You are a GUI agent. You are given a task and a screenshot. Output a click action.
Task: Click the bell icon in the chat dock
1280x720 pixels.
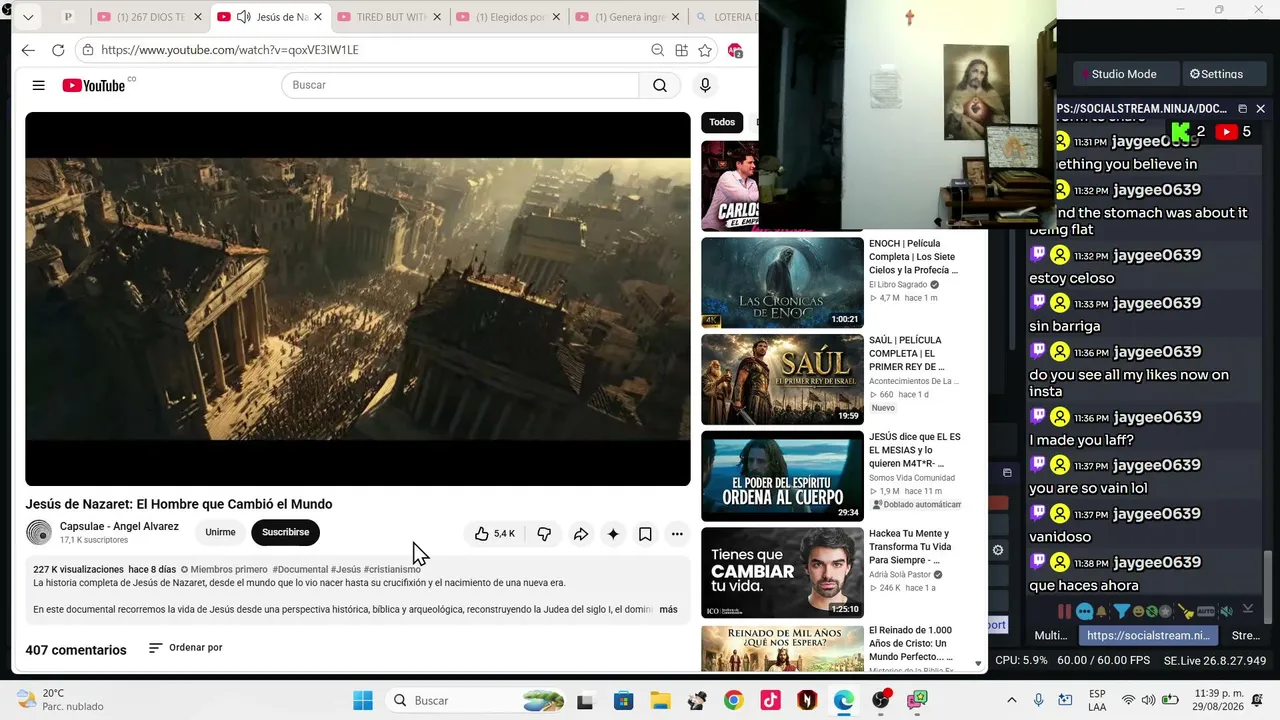[x=1102, y=611]
